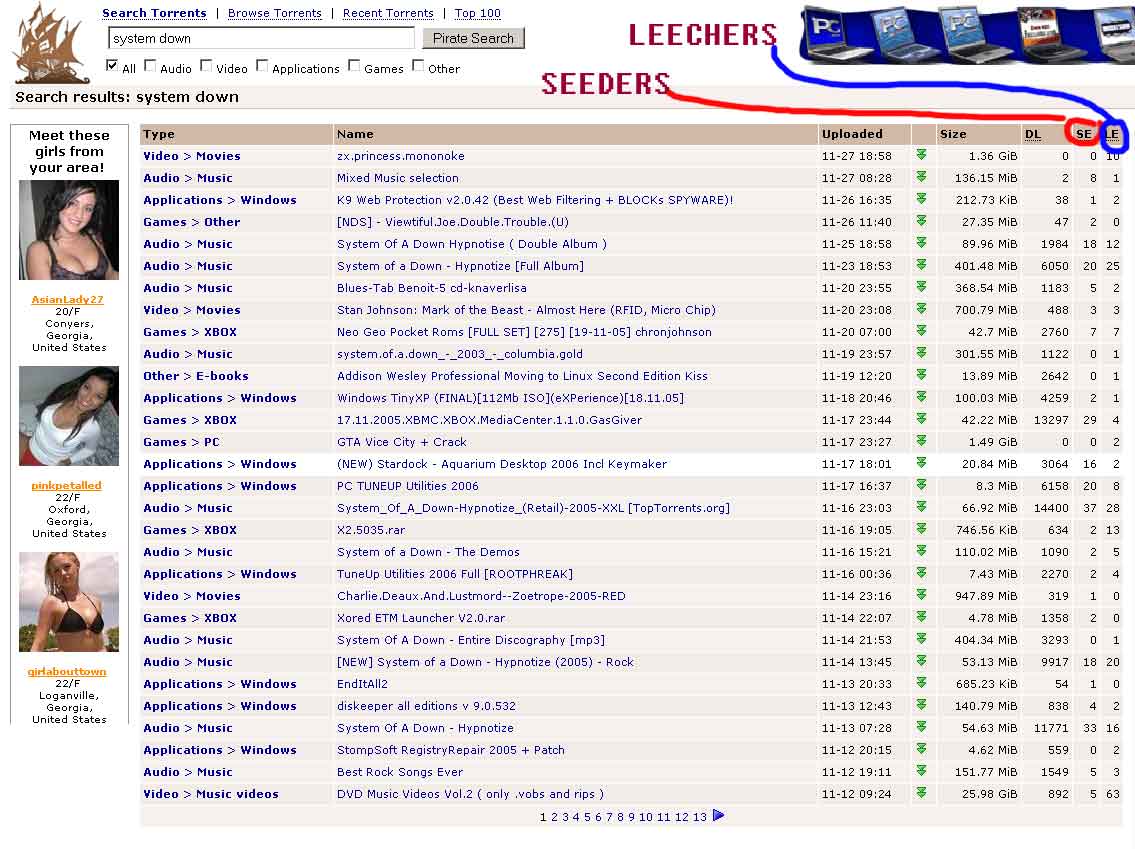Download arrow for Charlie.Deaux Lustmord row
The image size is (1135, 849).
click(921, 594)
